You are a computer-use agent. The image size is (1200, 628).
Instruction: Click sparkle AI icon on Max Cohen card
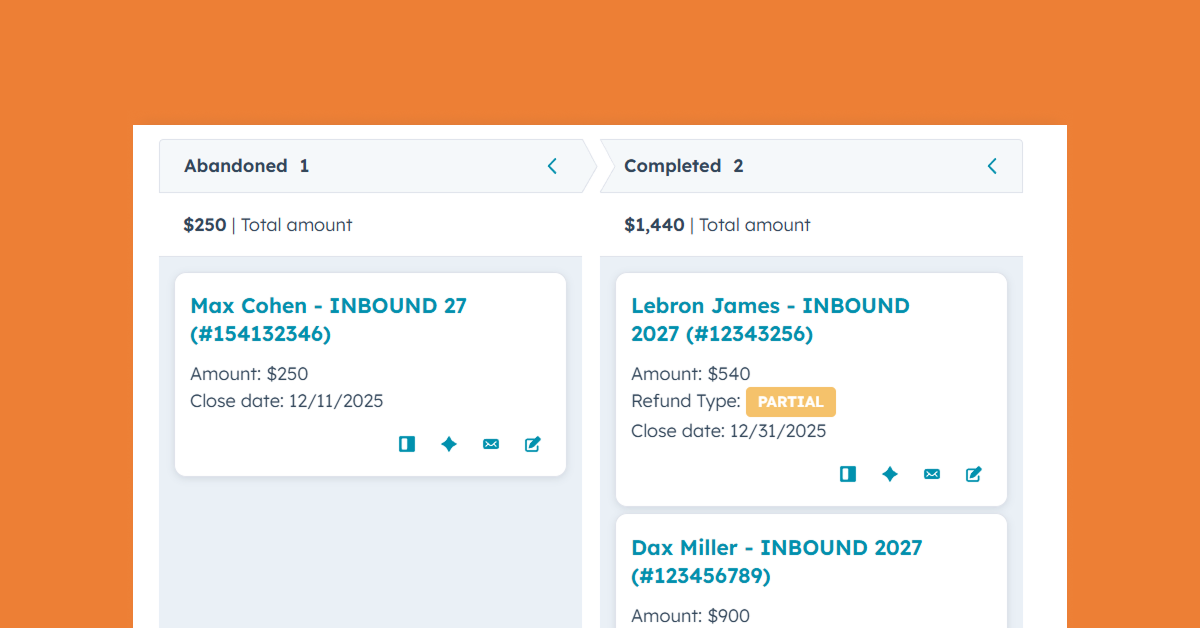click(449, 444)
